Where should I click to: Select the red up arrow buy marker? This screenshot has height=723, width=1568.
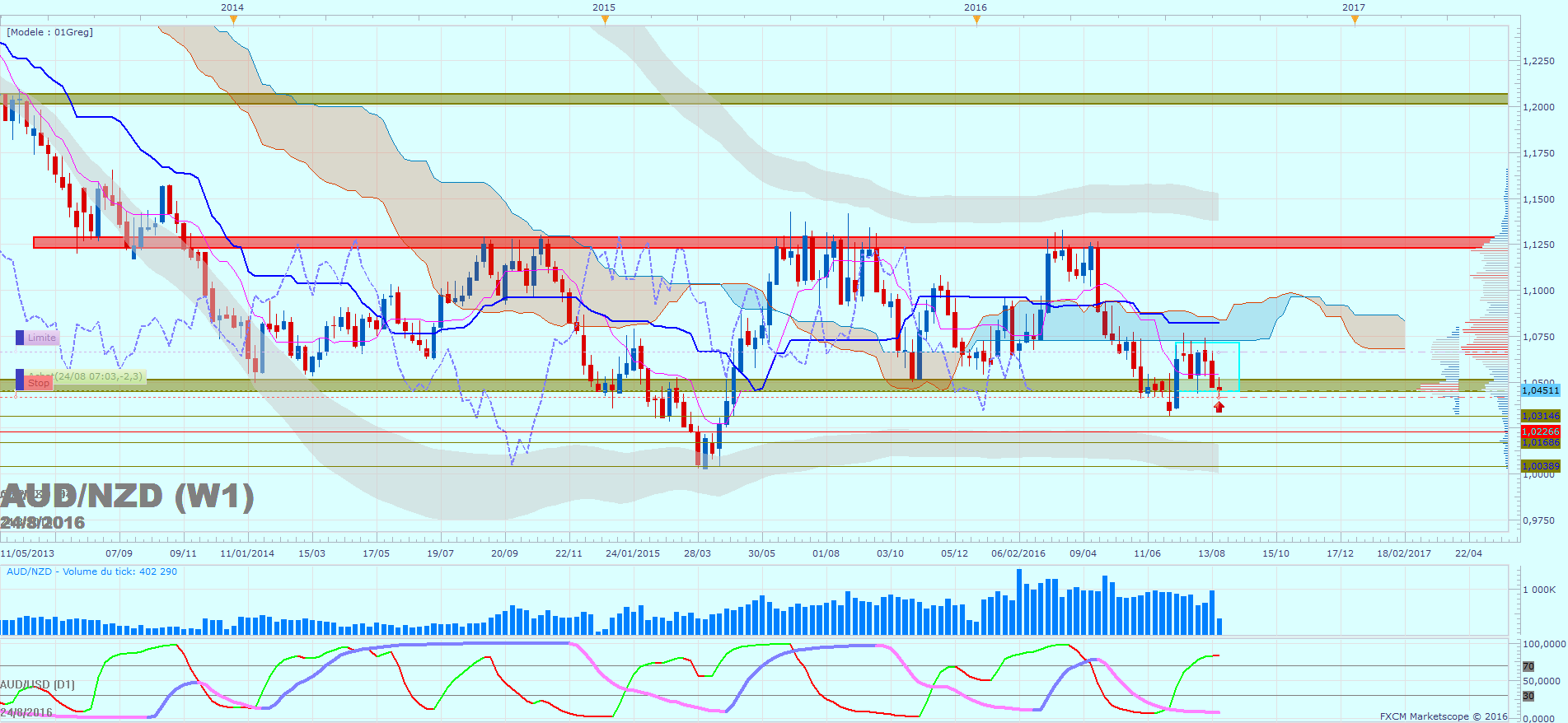(1219, 406)
